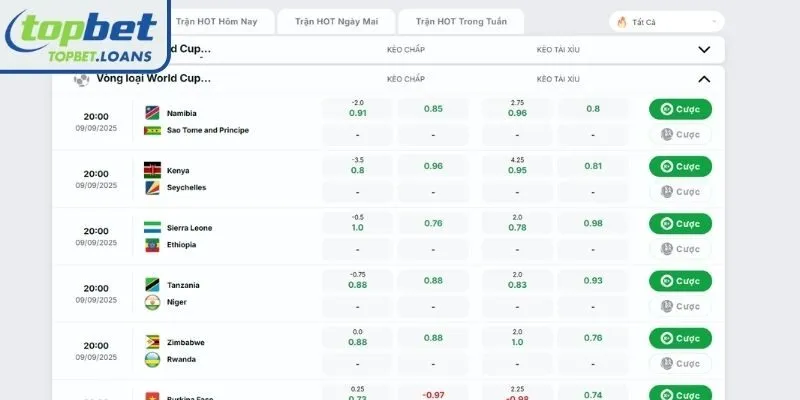Click the Ethiopia flag icon
Viewport: 800px width, 400px height.
(x=152, y=244)
